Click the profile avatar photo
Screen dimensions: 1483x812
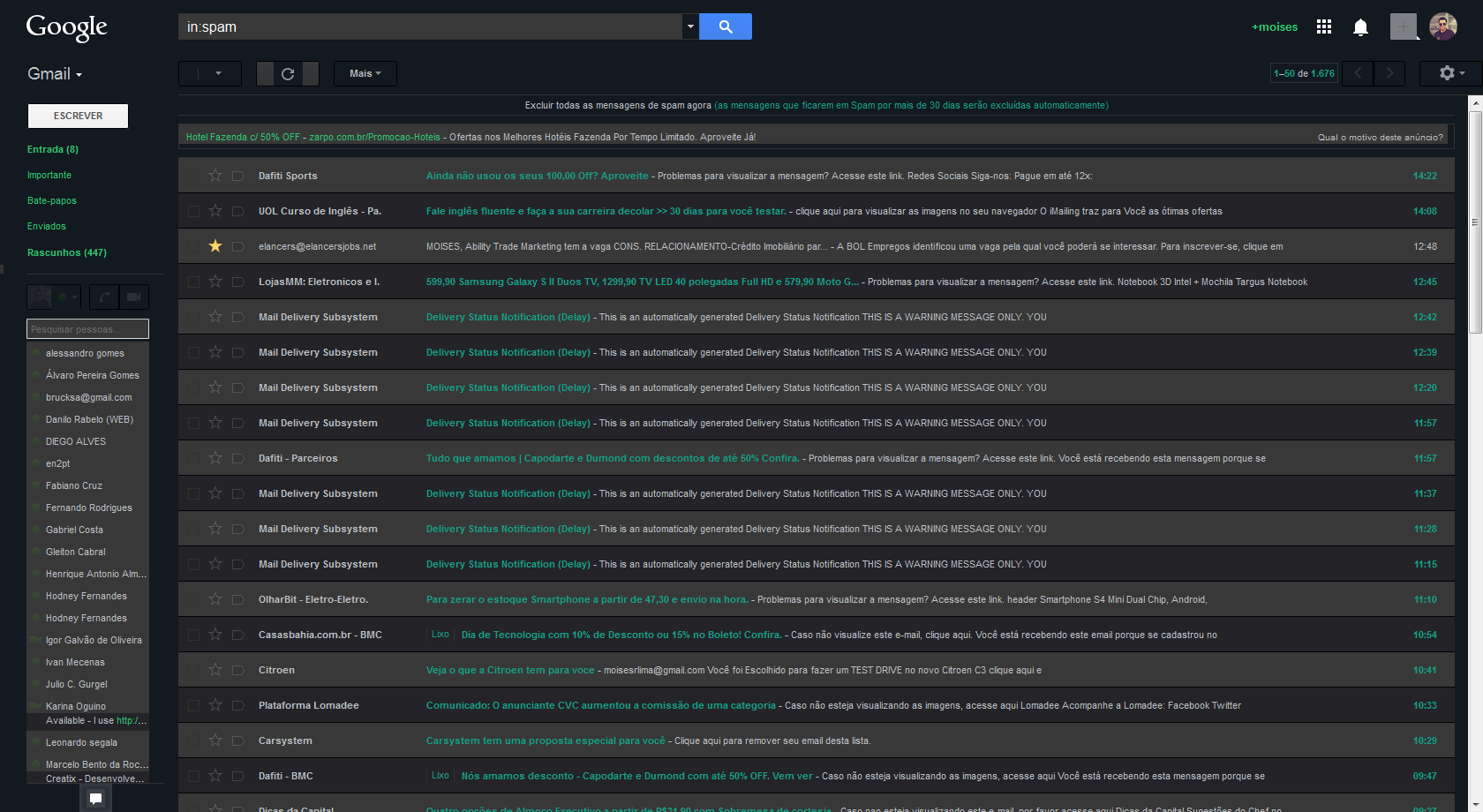pyautogui.click(x=1442, y=26)
